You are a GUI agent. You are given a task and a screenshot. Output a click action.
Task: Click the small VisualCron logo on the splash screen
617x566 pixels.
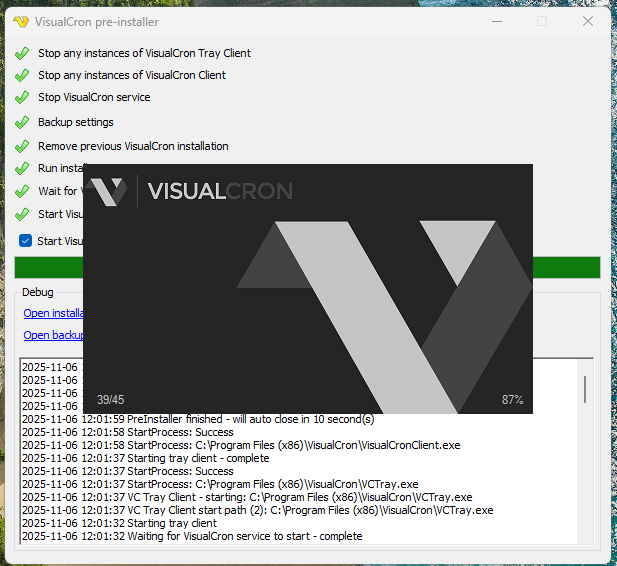pyautogui.click(x=106, y=192)
